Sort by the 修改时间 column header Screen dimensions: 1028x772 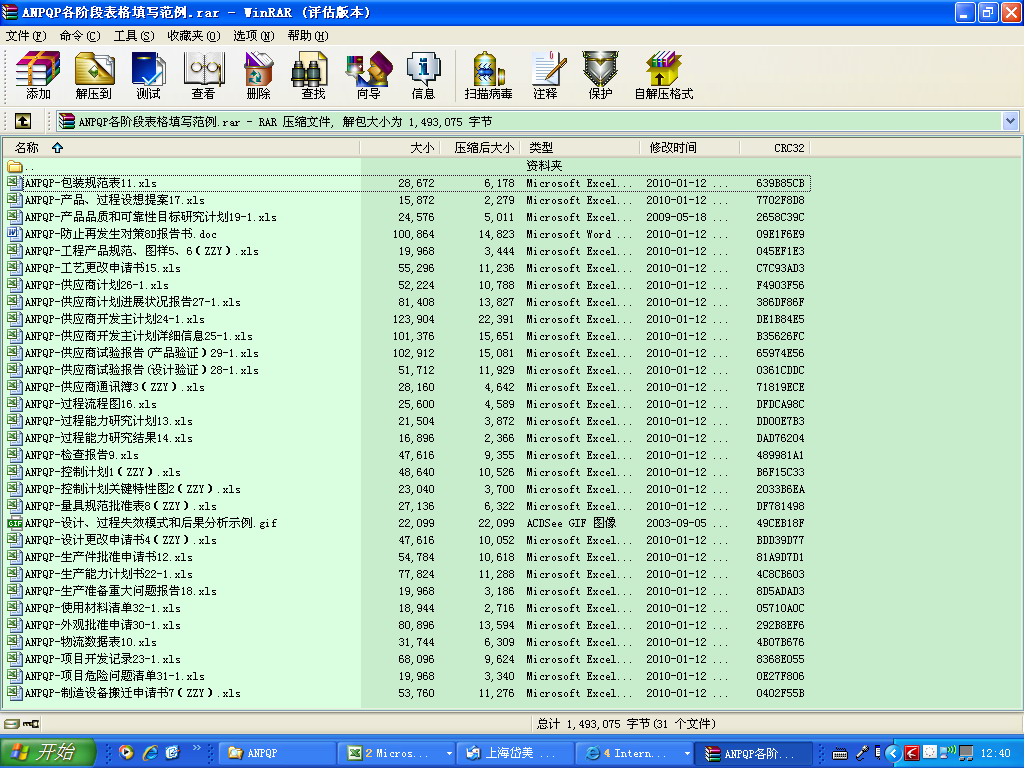coord(690,147)
